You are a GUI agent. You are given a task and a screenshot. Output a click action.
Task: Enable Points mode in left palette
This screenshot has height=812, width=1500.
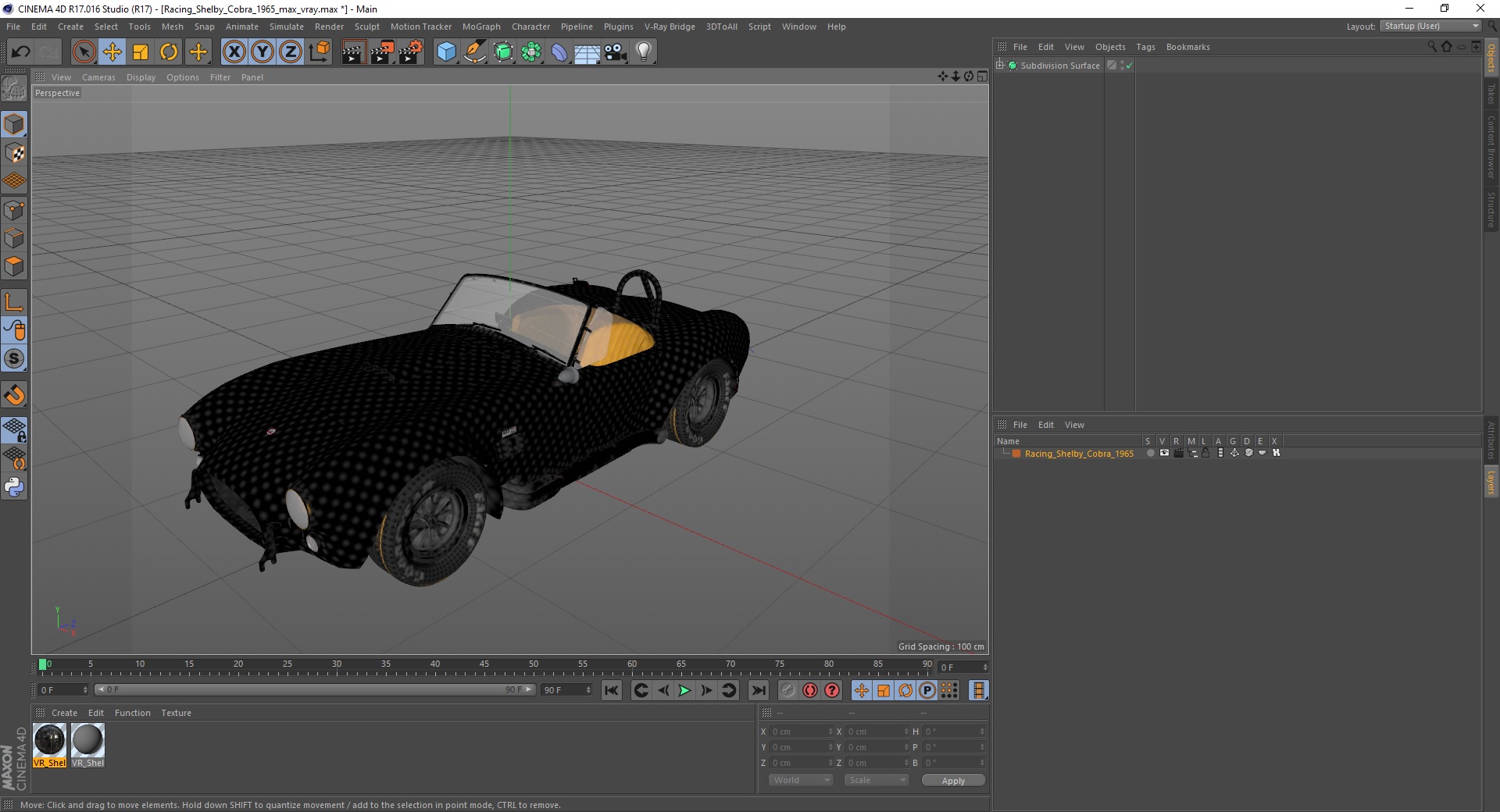pos(14,210)
